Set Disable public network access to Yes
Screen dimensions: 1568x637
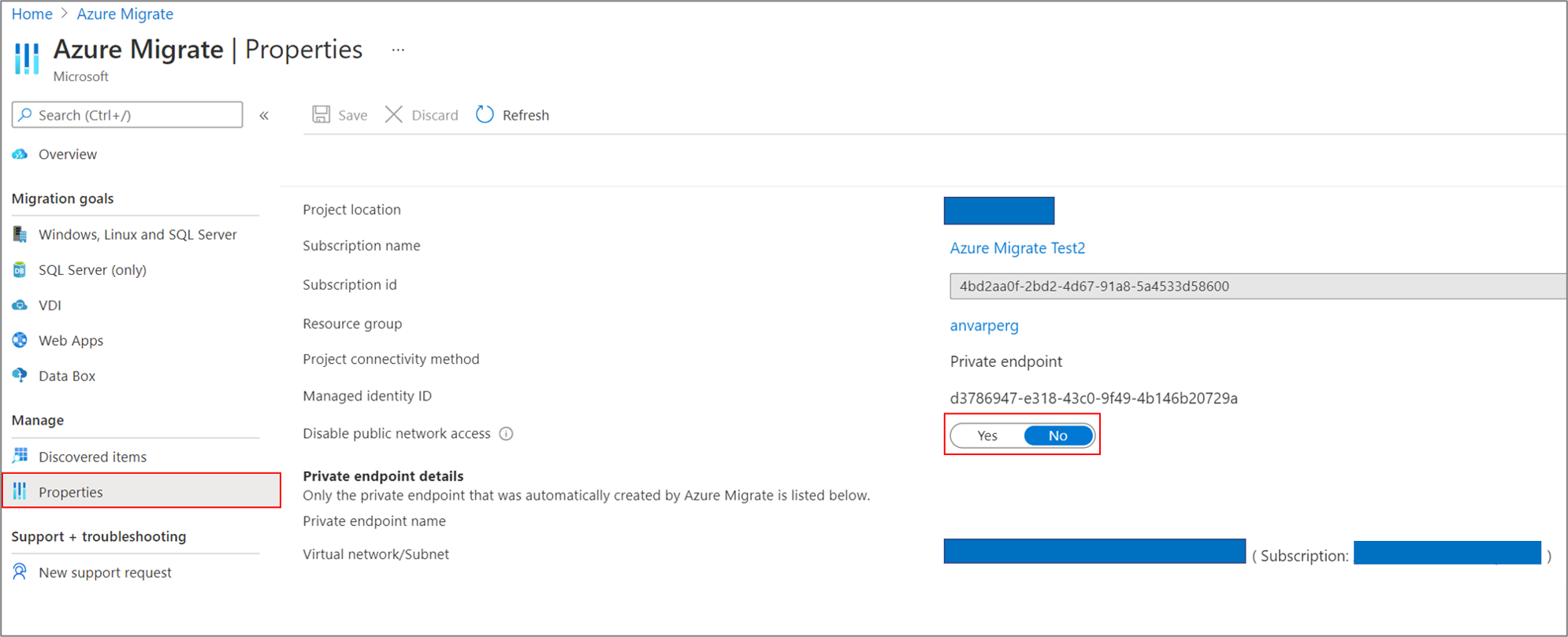tap(987, 435)
